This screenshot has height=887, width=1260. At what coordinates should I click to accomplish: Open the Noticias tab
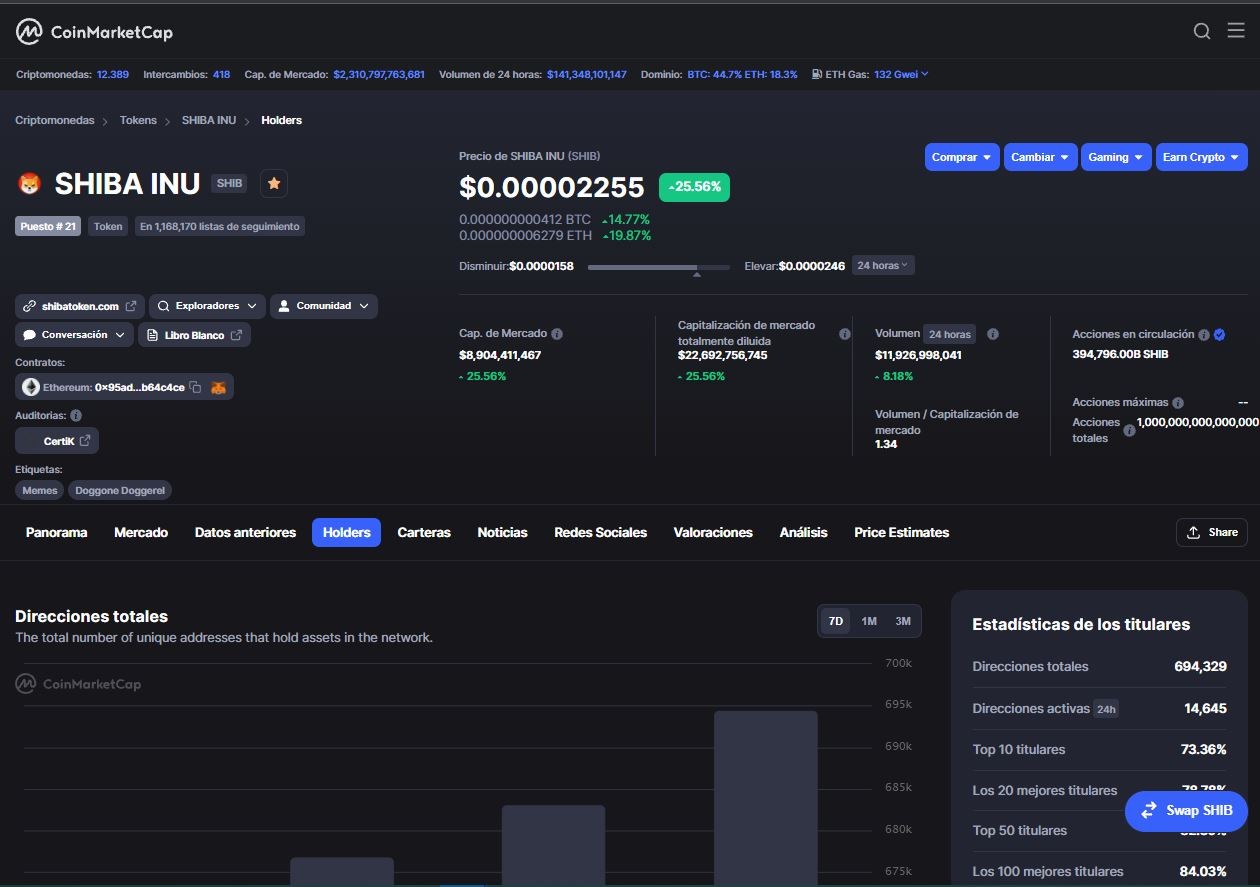pyautogui.click(x=502, y=532)
